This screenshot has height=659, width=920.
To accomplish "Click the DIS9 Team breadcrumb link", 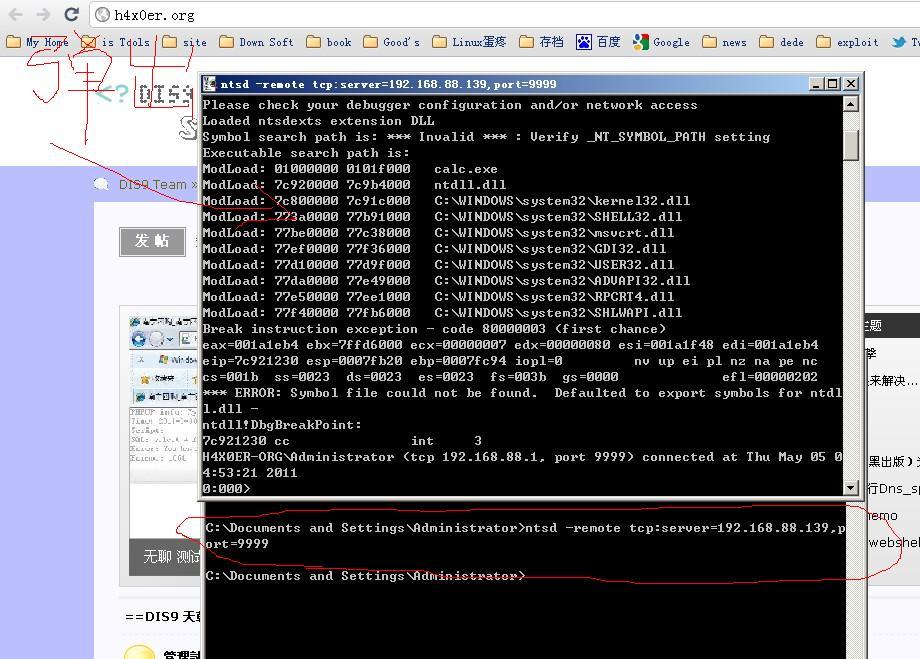I will 152,185.
